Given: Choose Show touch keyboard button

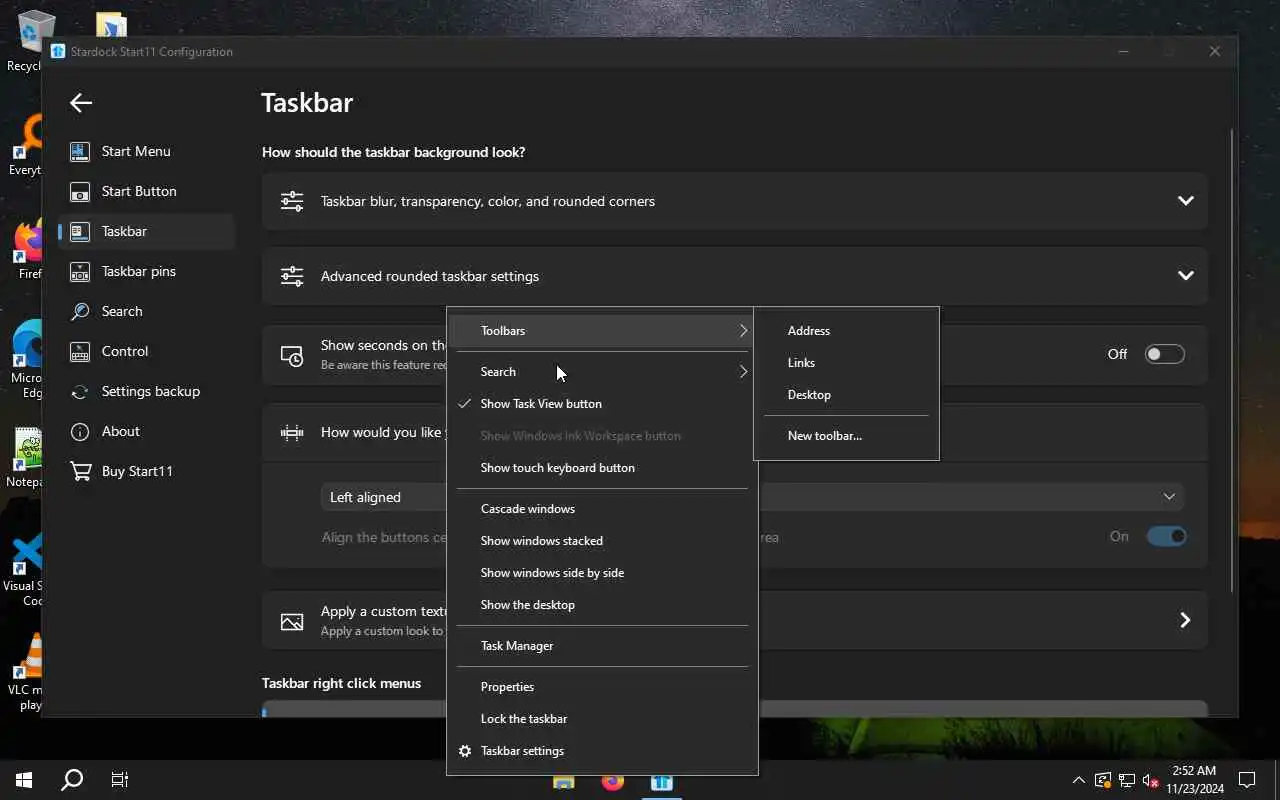Looking at the screenshot, I should (x=602, y=468).
